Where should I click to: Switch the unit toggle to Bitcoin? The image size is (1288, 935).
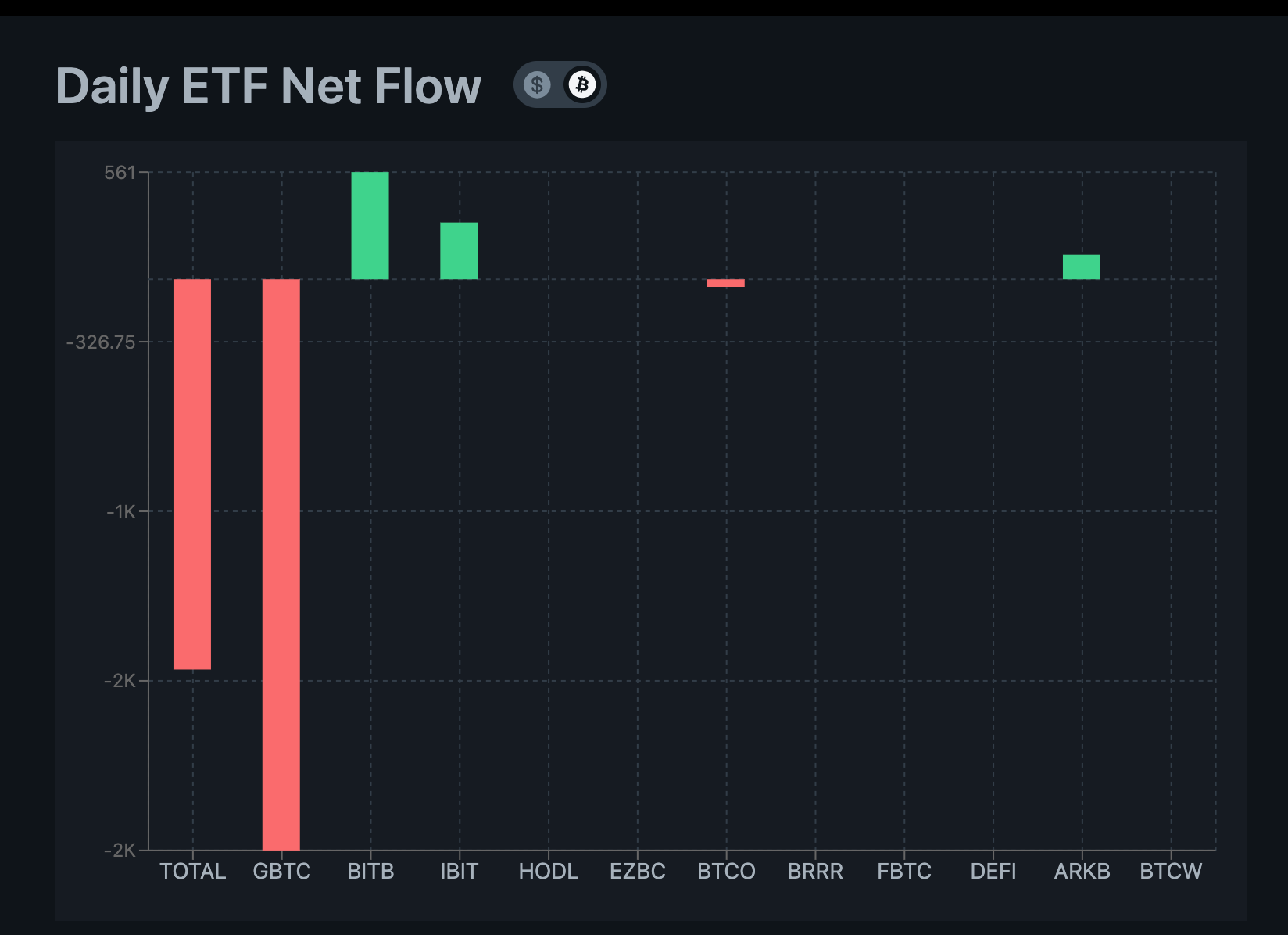point(582,84)
